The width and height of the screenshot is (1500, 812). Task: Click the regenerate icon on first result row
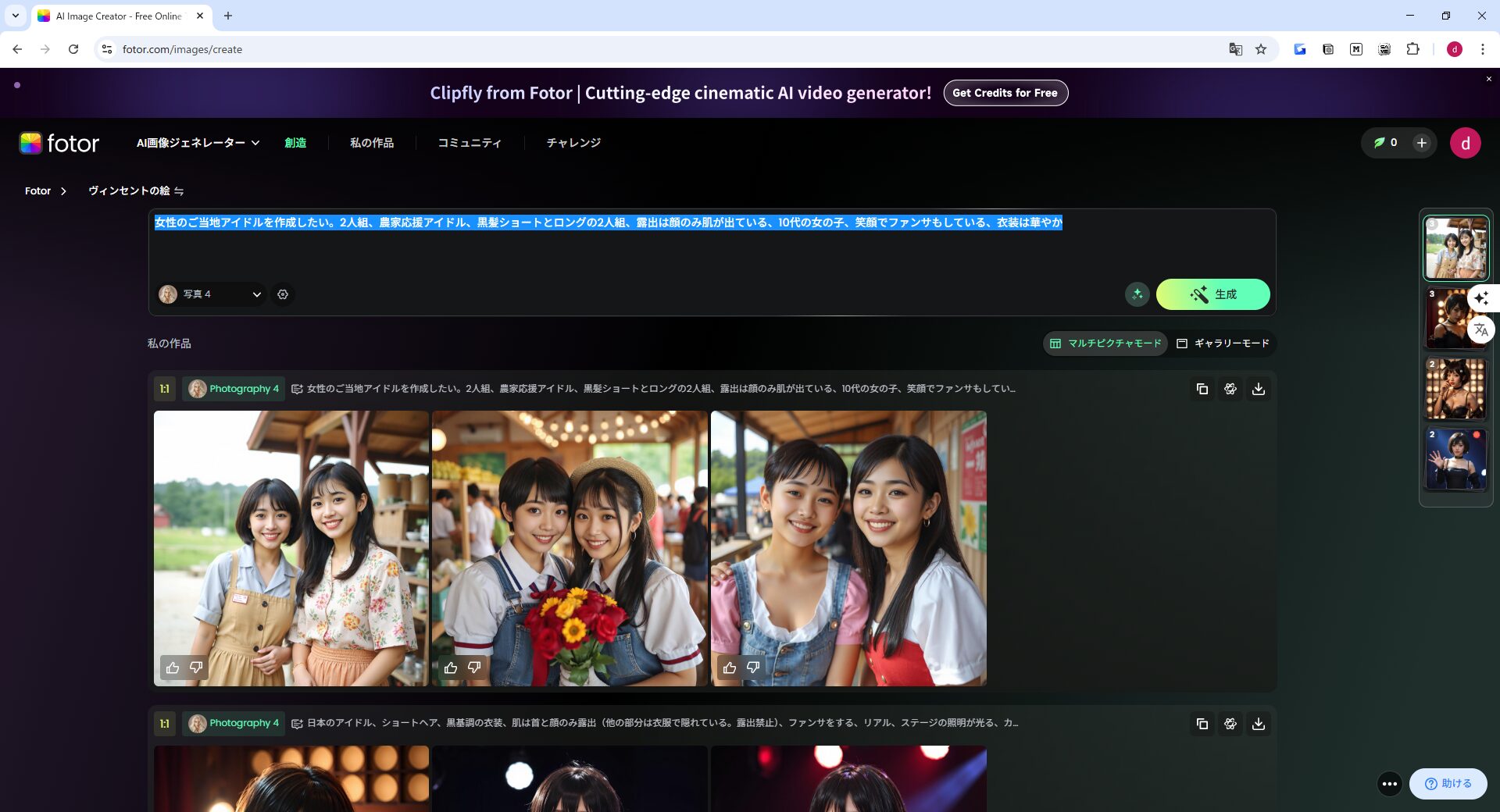[x=1230, y=389]
